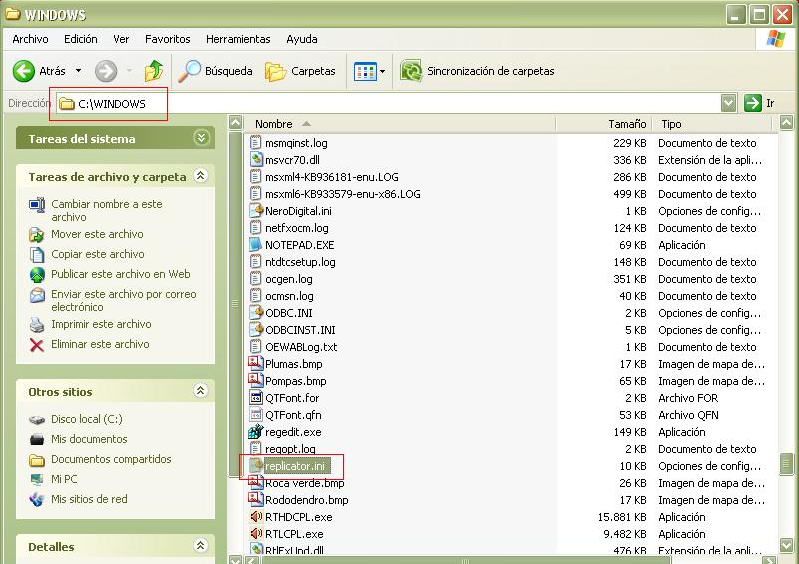Click the C:\WINDOWS address field
The image size is (799, 564).
(x=389, y=103)
